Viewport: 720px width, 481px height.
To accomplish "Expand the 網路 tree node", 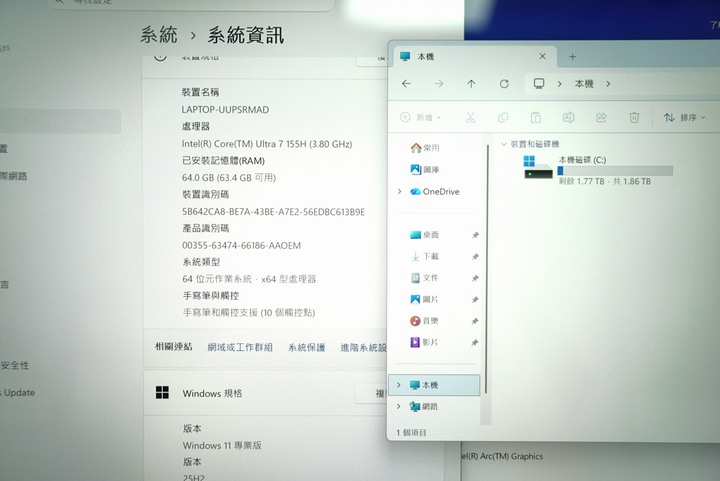I will point(399,406).
